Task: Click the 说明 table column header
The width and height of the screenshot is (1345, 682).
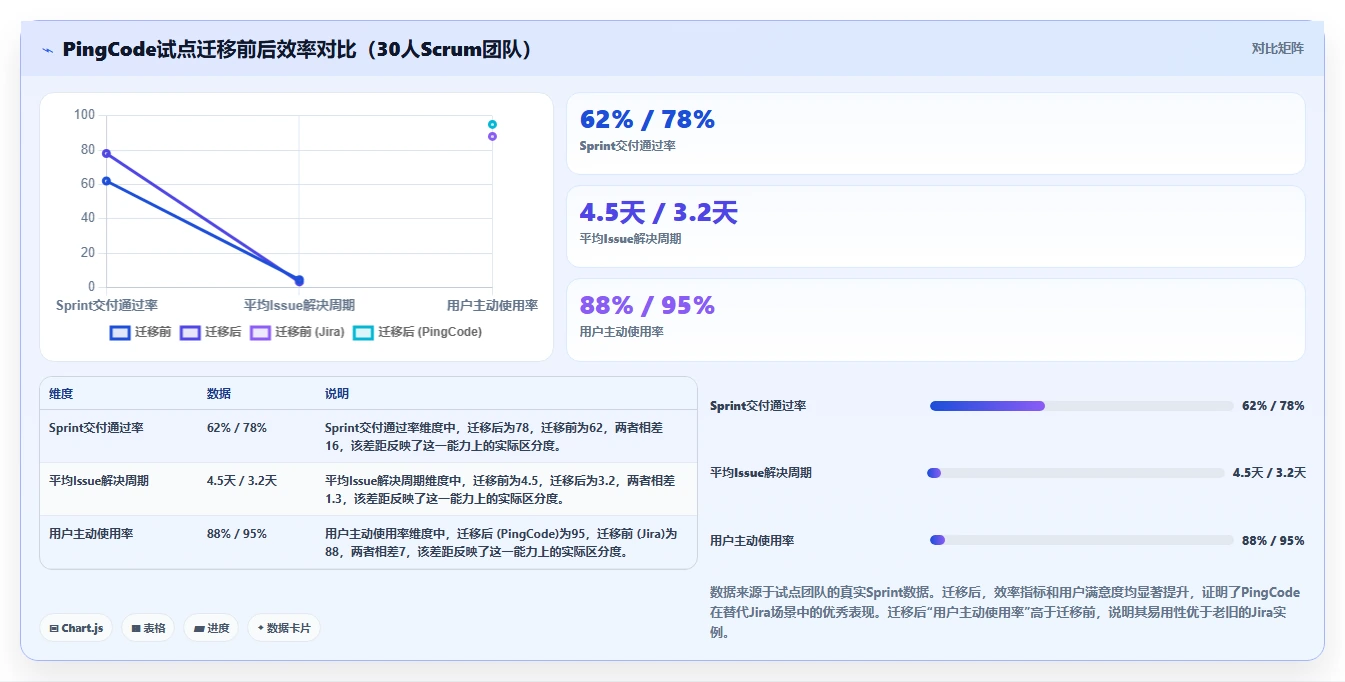Action: coord(337,394)
